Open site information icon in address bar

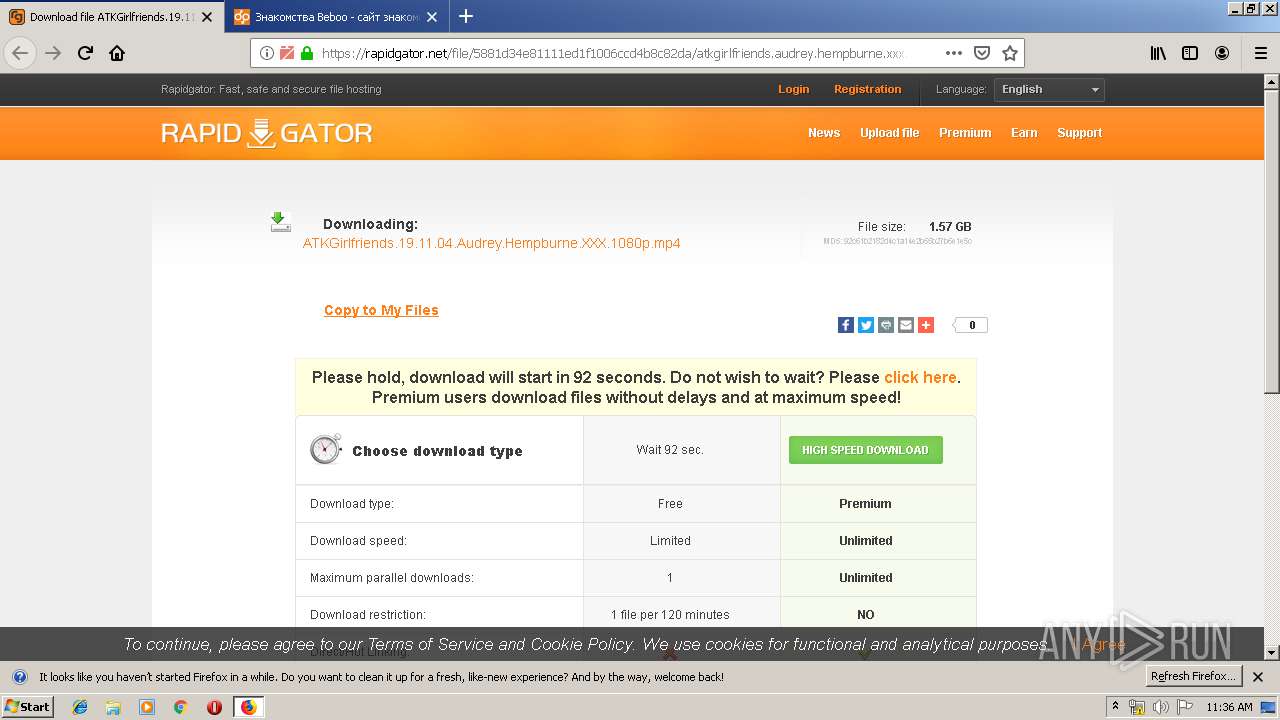[x=267, y=53]
